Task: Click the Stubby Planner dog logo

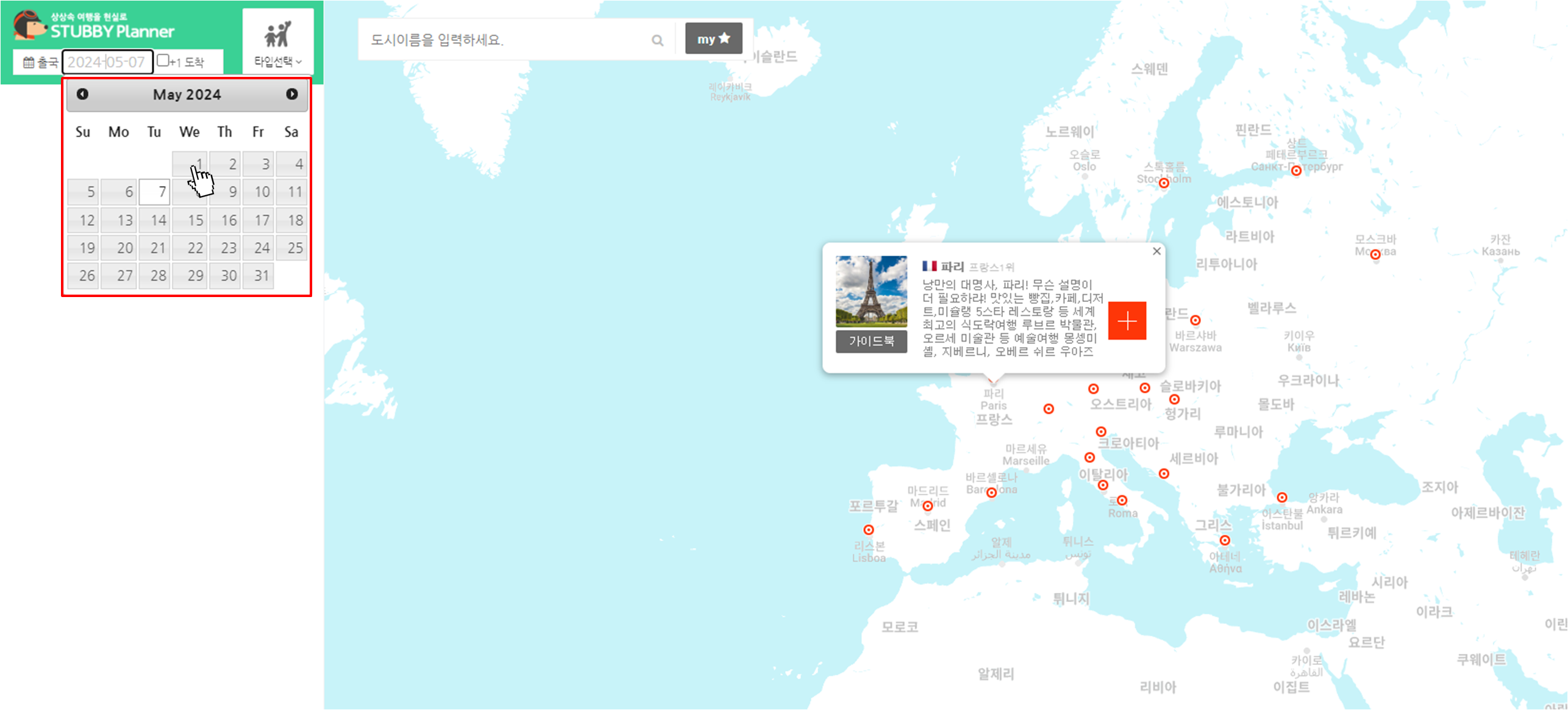Action: (29, 26)
